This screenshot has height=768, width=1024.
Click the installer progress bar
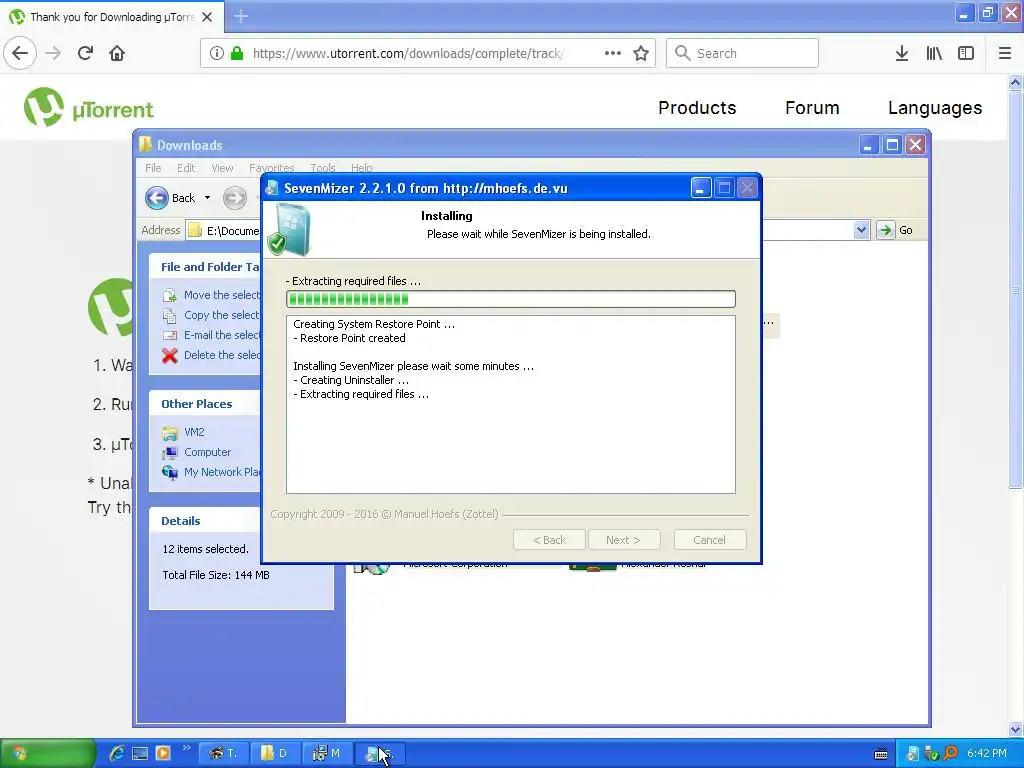coord(511,299)
